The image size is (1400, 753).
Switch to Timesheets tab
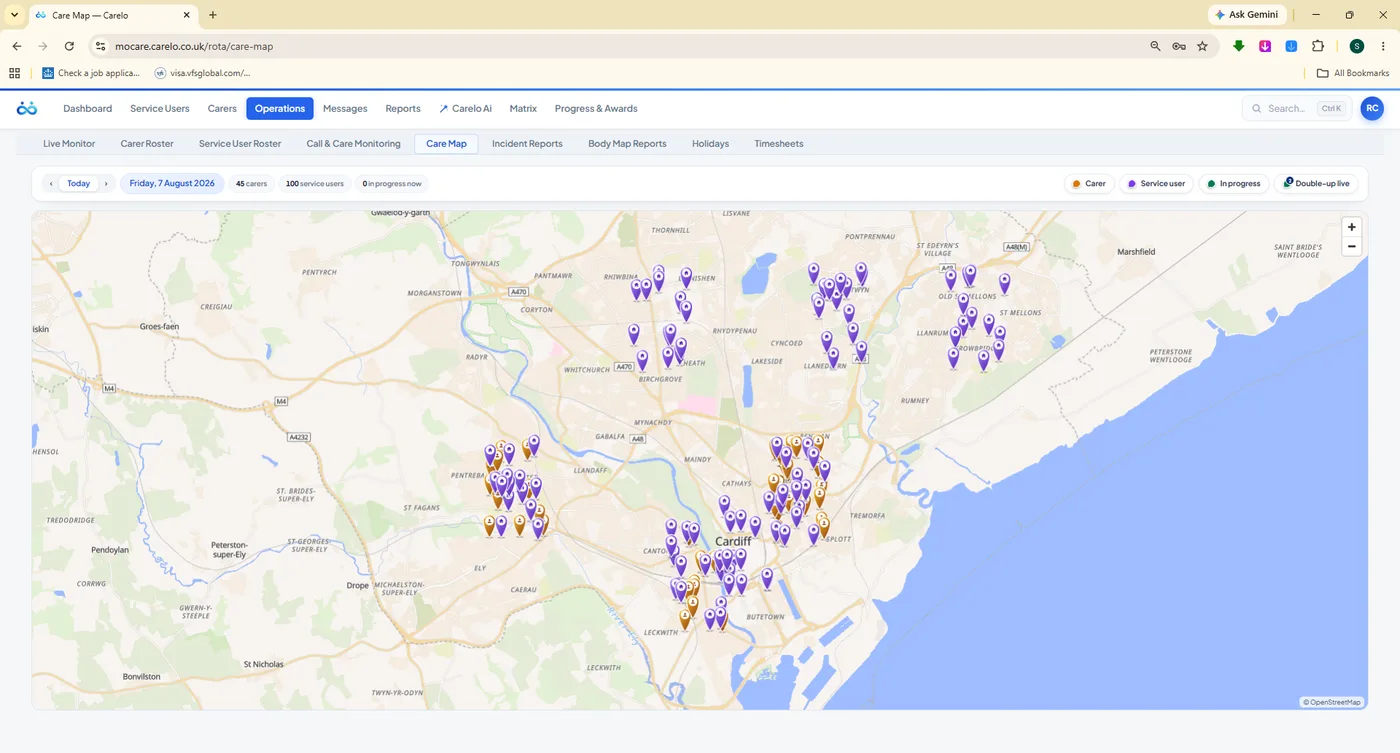pyautogui.click(x=779, y=144)
